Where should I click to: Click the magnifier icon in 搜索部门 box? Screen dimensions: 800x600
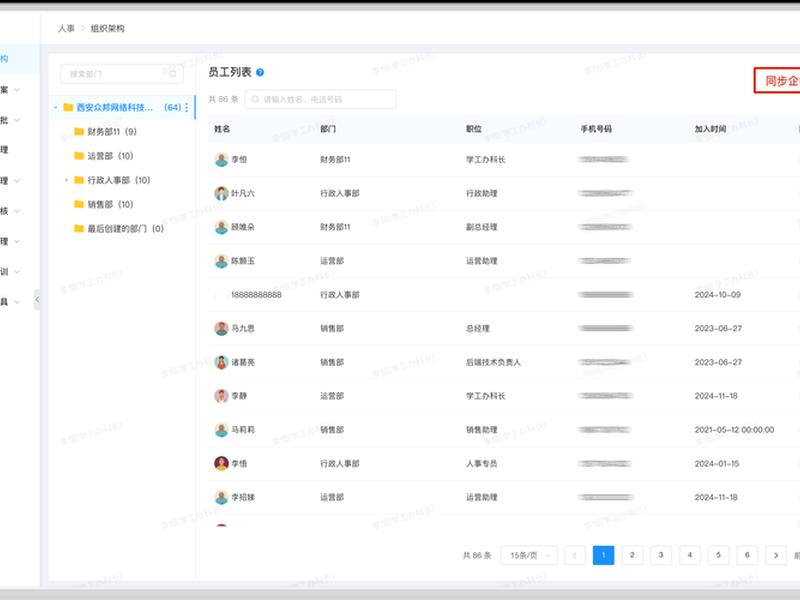click(172, 74)
